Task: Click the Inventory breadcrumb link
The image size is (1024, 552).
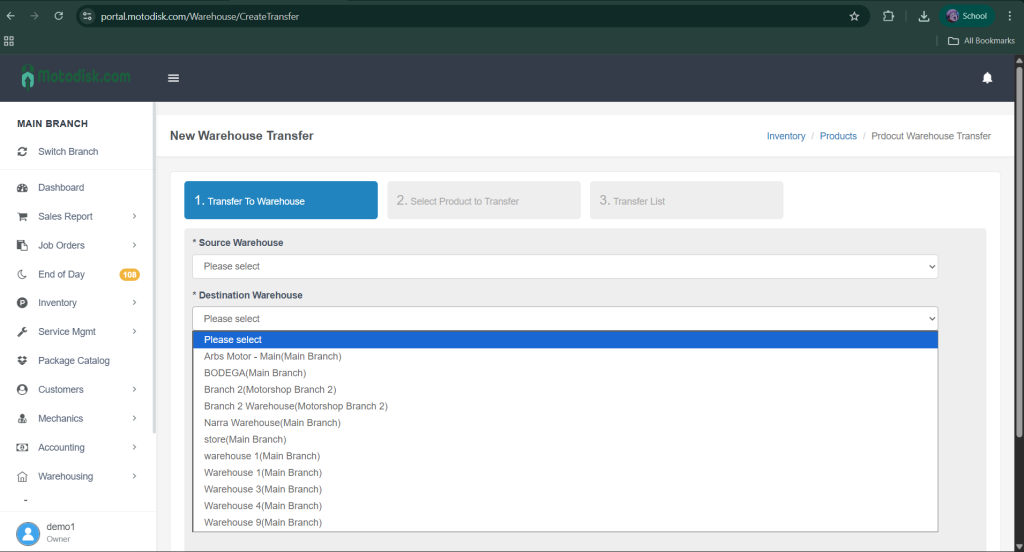Action: [x=785, y=136]
